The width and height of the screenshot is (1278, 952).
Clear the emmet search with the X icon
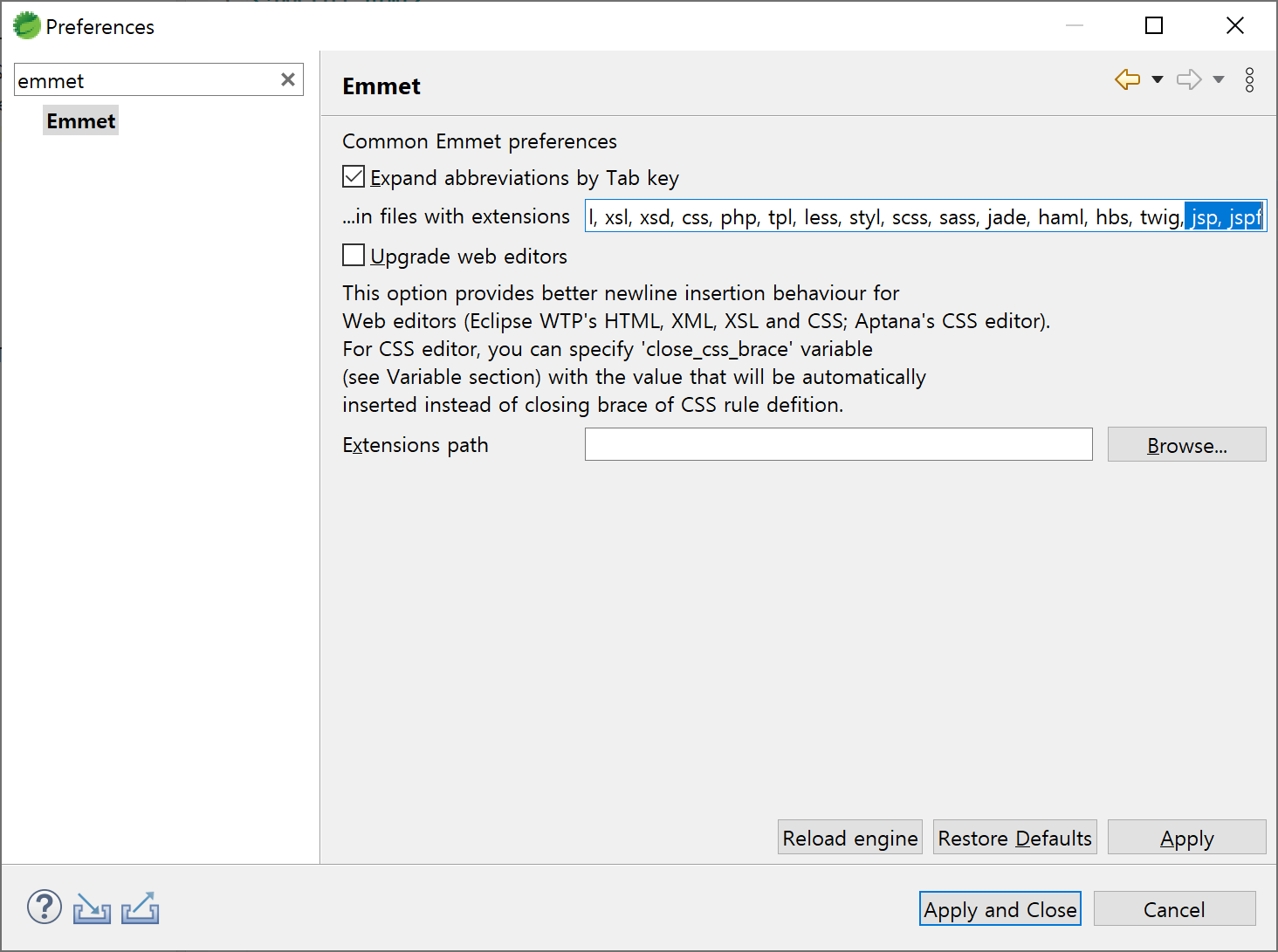(288, 79)
